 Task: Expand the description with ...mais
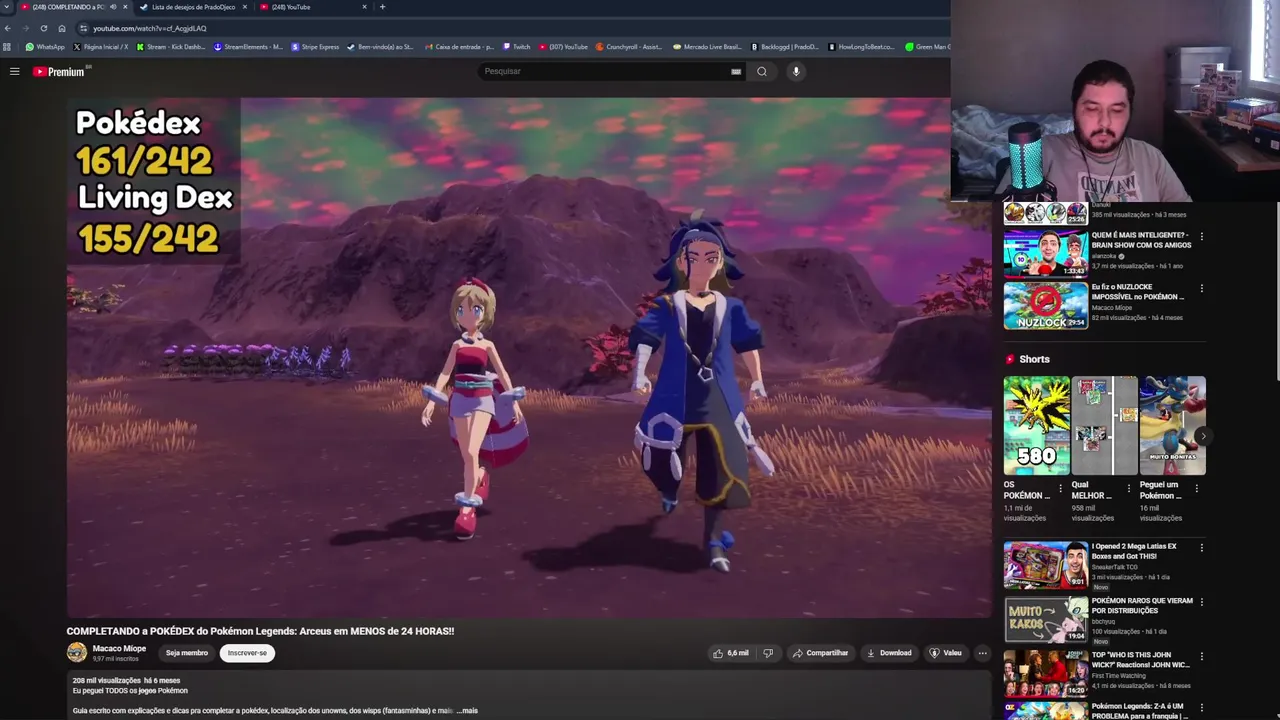467,711
